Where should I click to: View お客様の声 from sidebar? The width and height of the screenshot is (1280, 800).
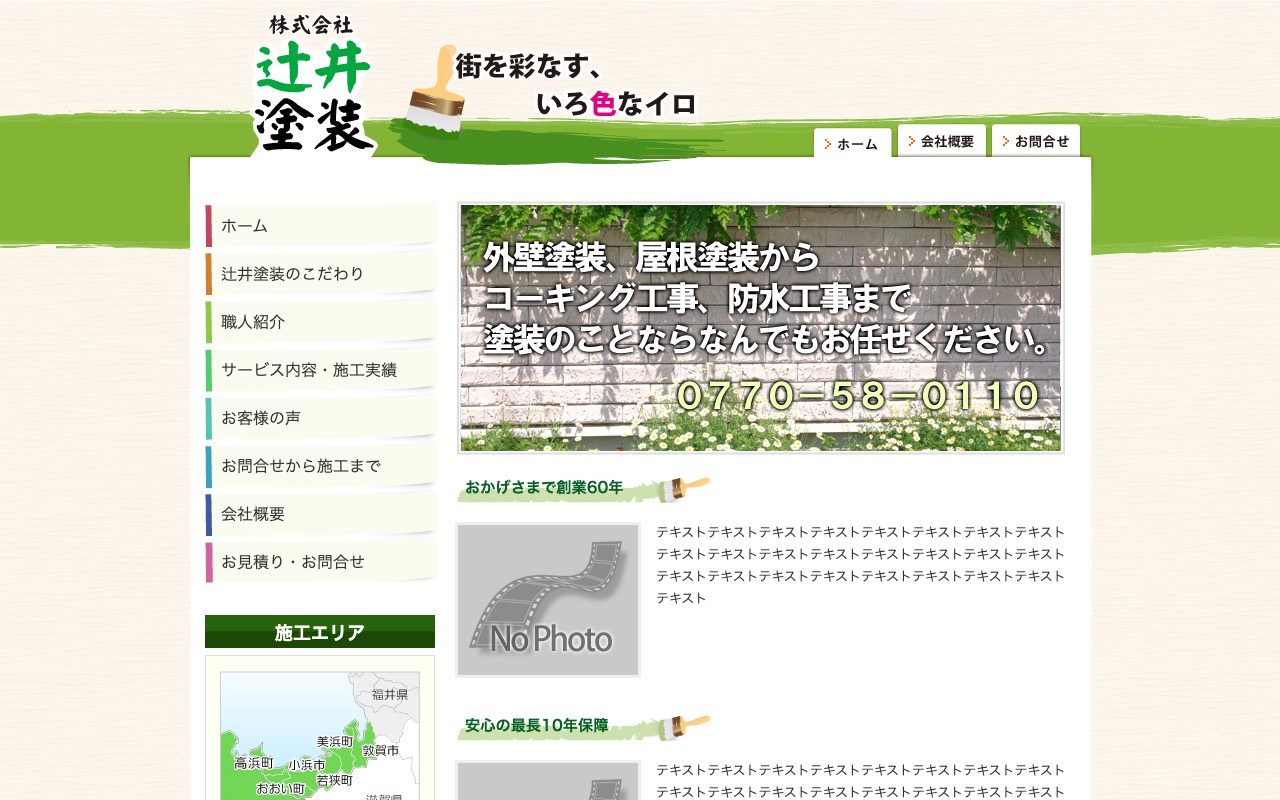320,418
